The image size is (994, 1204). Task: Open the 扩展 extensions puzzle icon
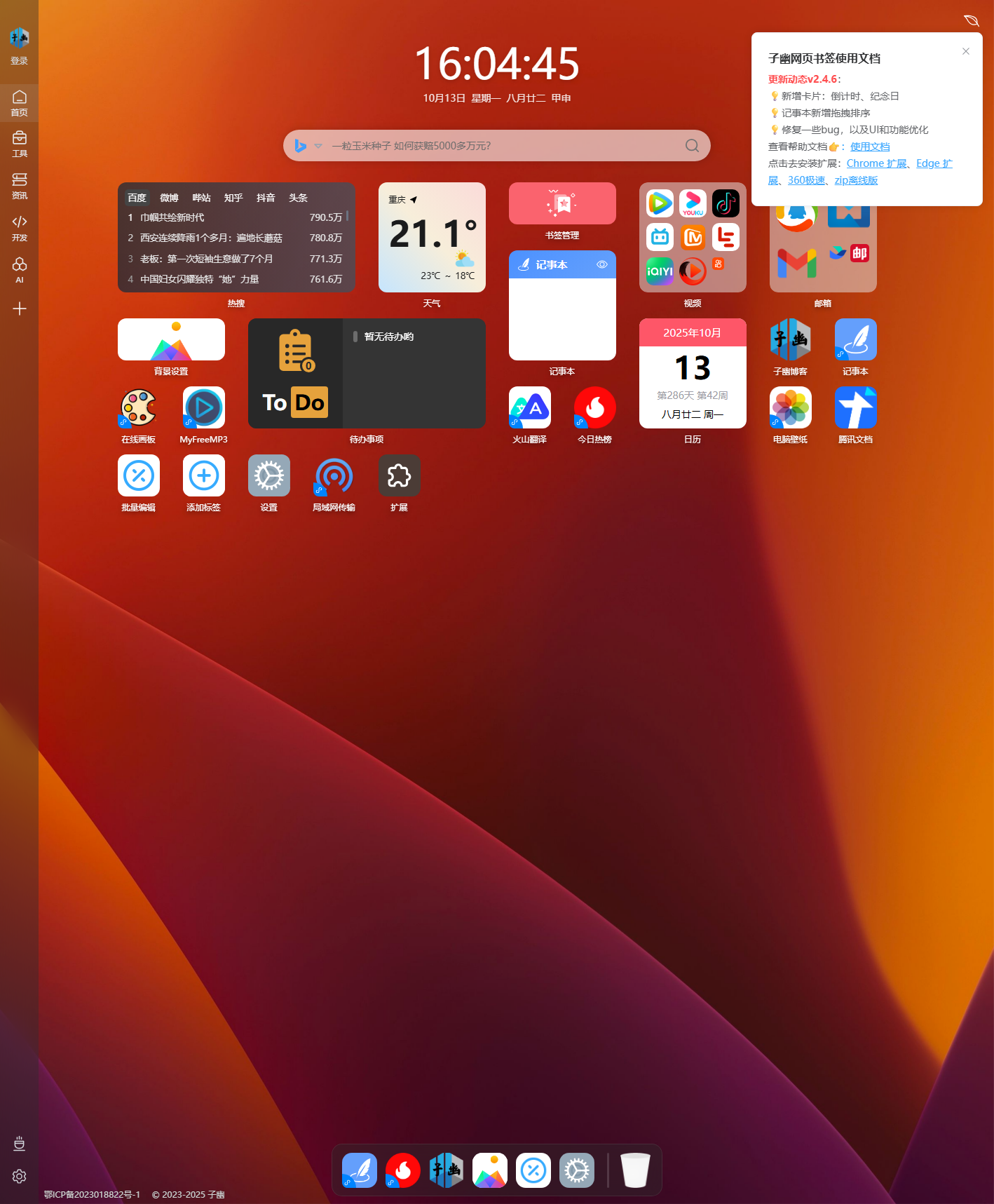(x=399, y=475)
